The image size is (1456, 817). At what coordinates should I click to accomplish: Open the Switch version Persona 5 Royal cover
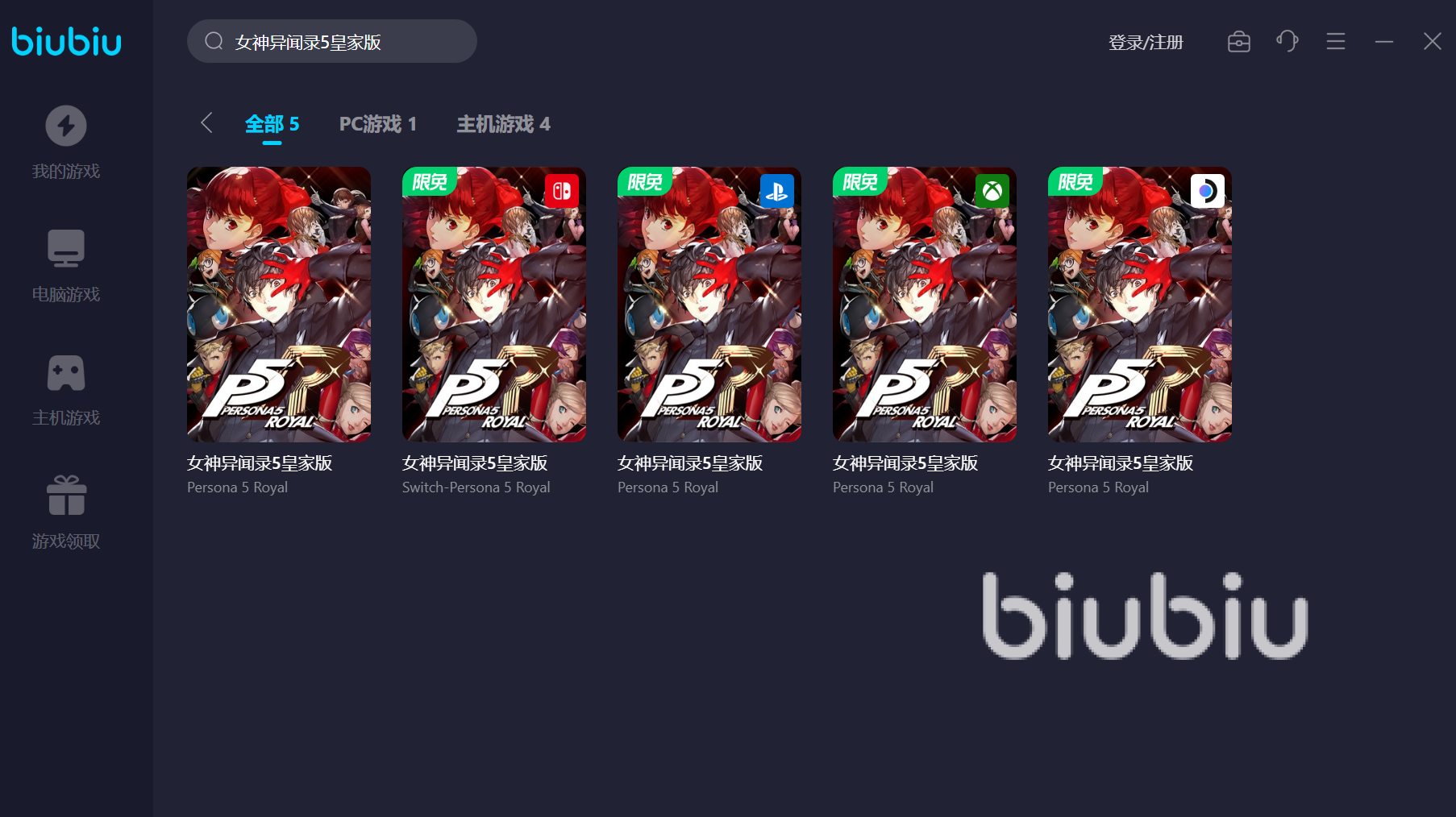494,305
